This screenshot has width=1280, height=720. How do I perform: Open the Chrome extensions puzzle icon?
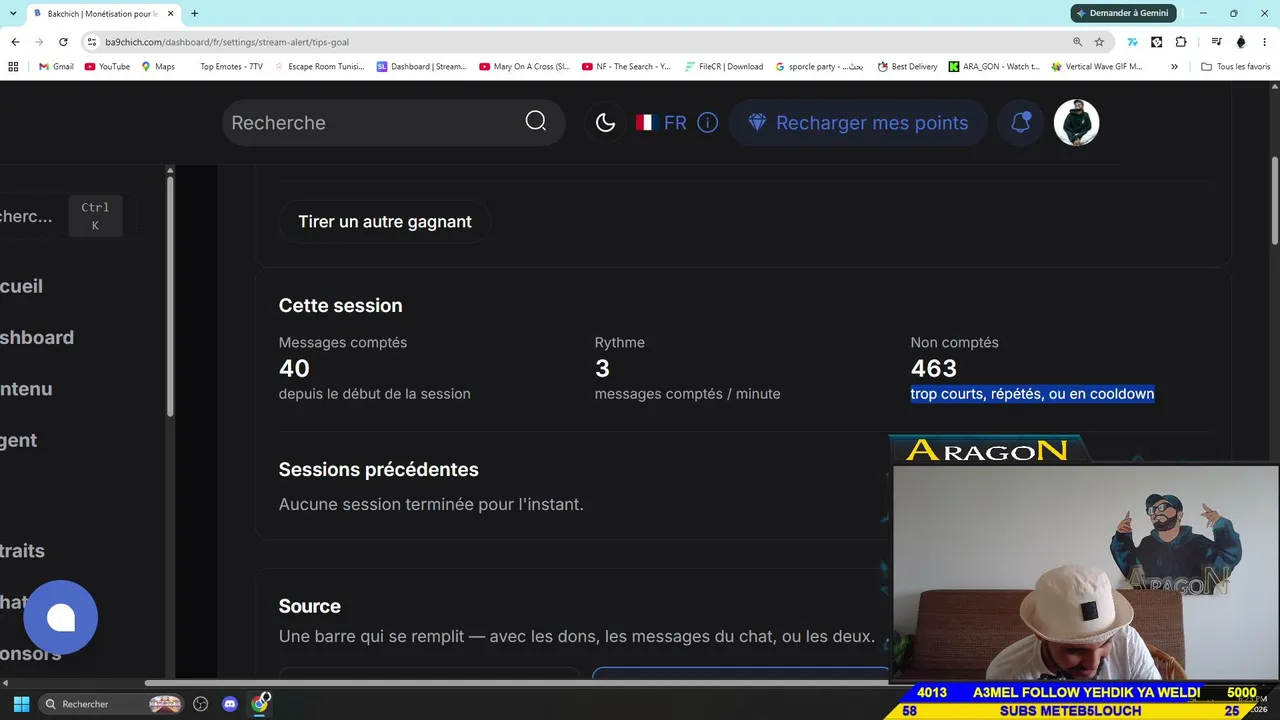tap(1181, 42)
